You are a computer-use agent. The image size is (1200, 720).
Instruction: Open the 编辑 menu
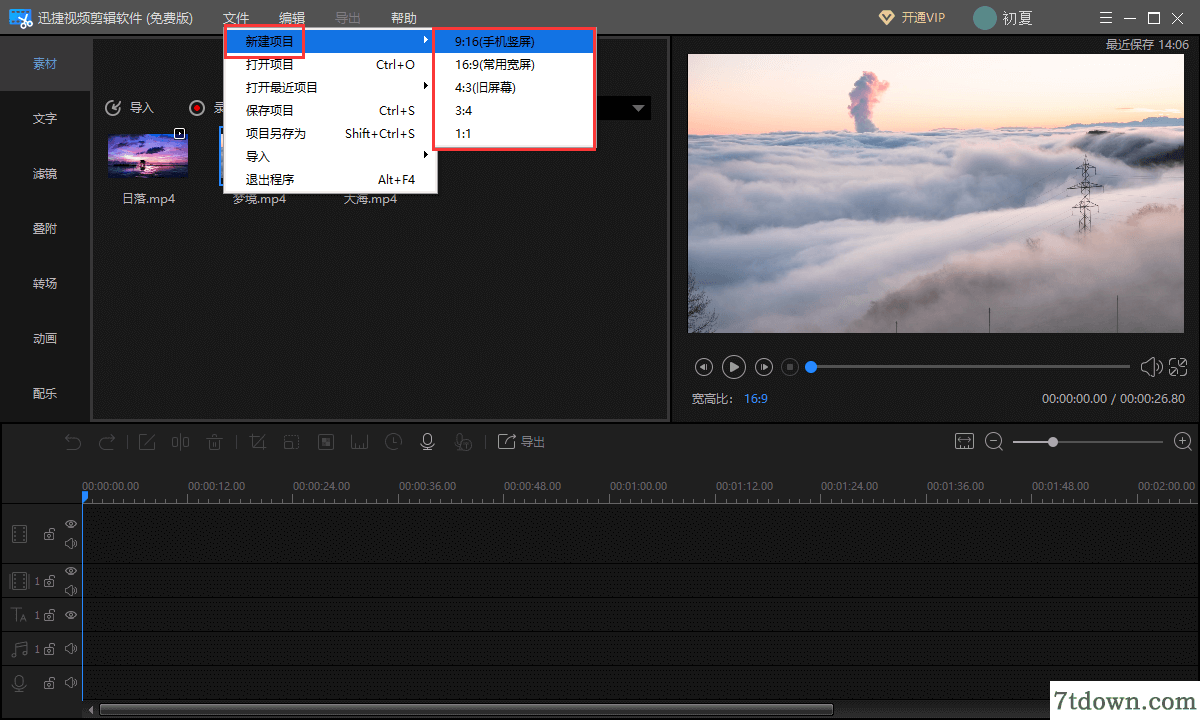292,18
